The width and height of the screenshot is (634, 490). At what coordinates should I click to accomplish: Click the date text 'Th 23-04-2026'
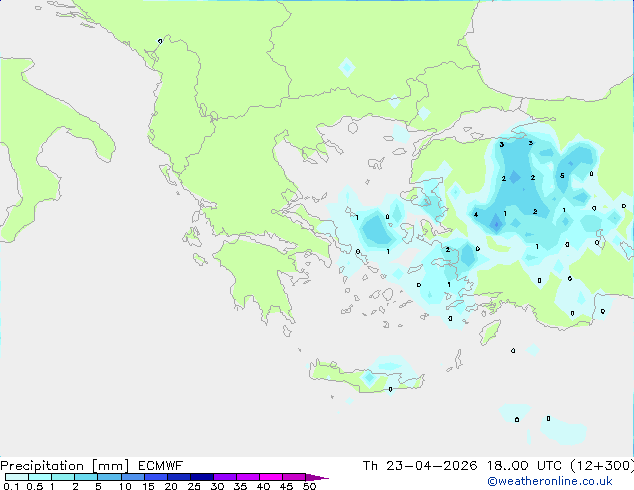420,466
